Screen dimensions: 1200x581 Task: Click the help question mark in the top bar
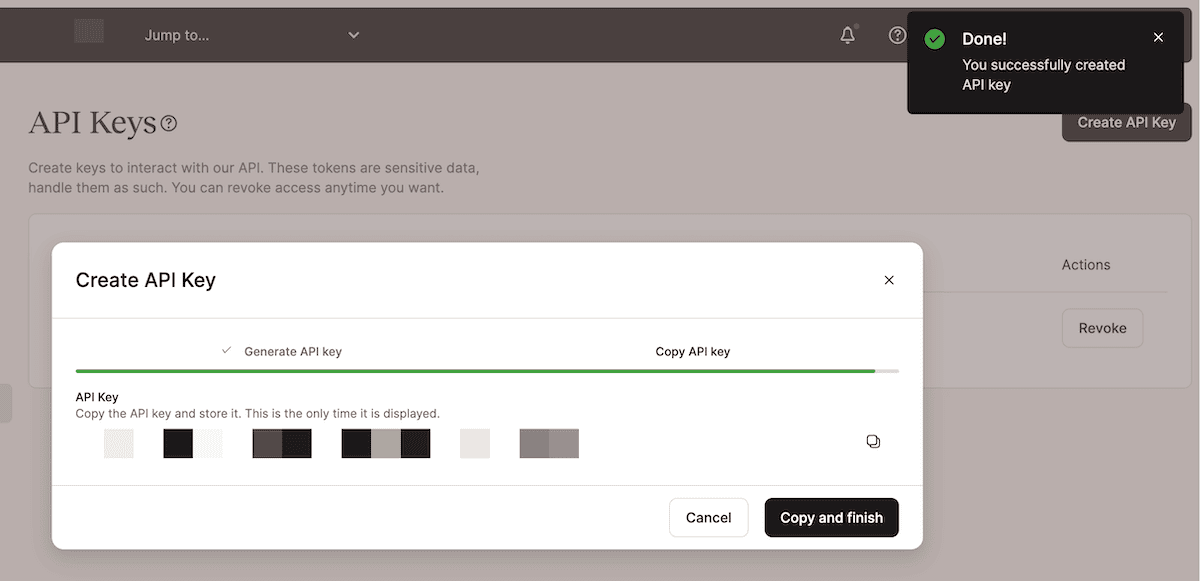point(897,35)
